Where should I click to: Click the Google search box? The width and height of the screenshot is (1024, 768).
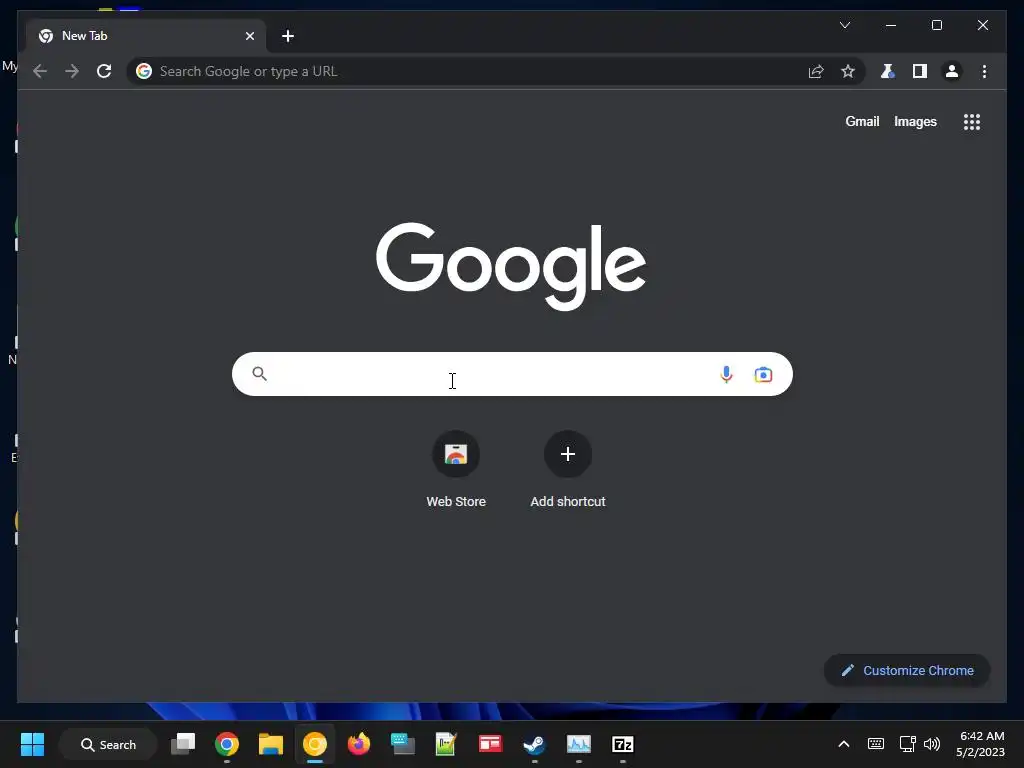point(512,374)
